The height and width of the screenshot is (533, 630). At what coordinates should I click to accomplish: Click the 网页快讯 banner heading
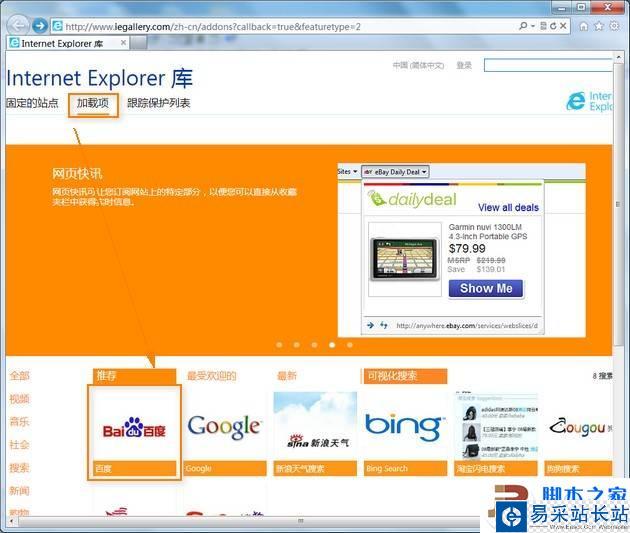coord(77,174)
